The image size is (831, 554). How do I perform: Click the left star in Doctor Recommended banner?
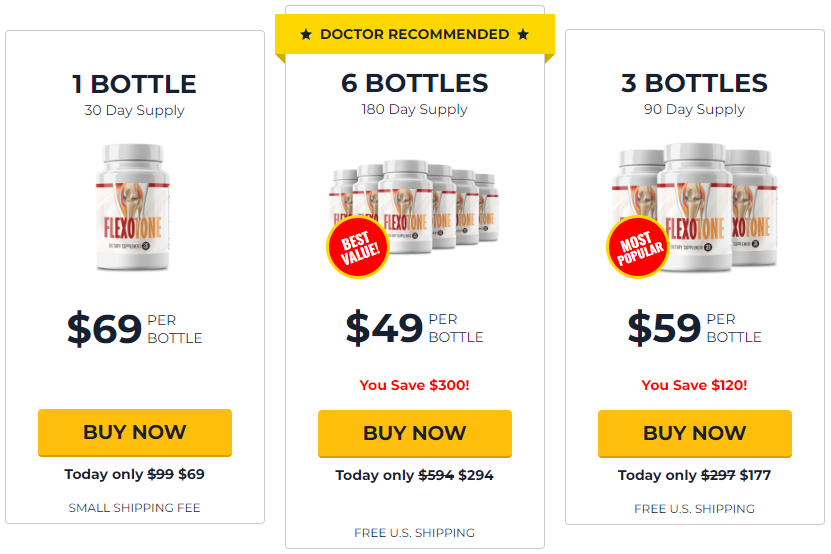(306, 35)
